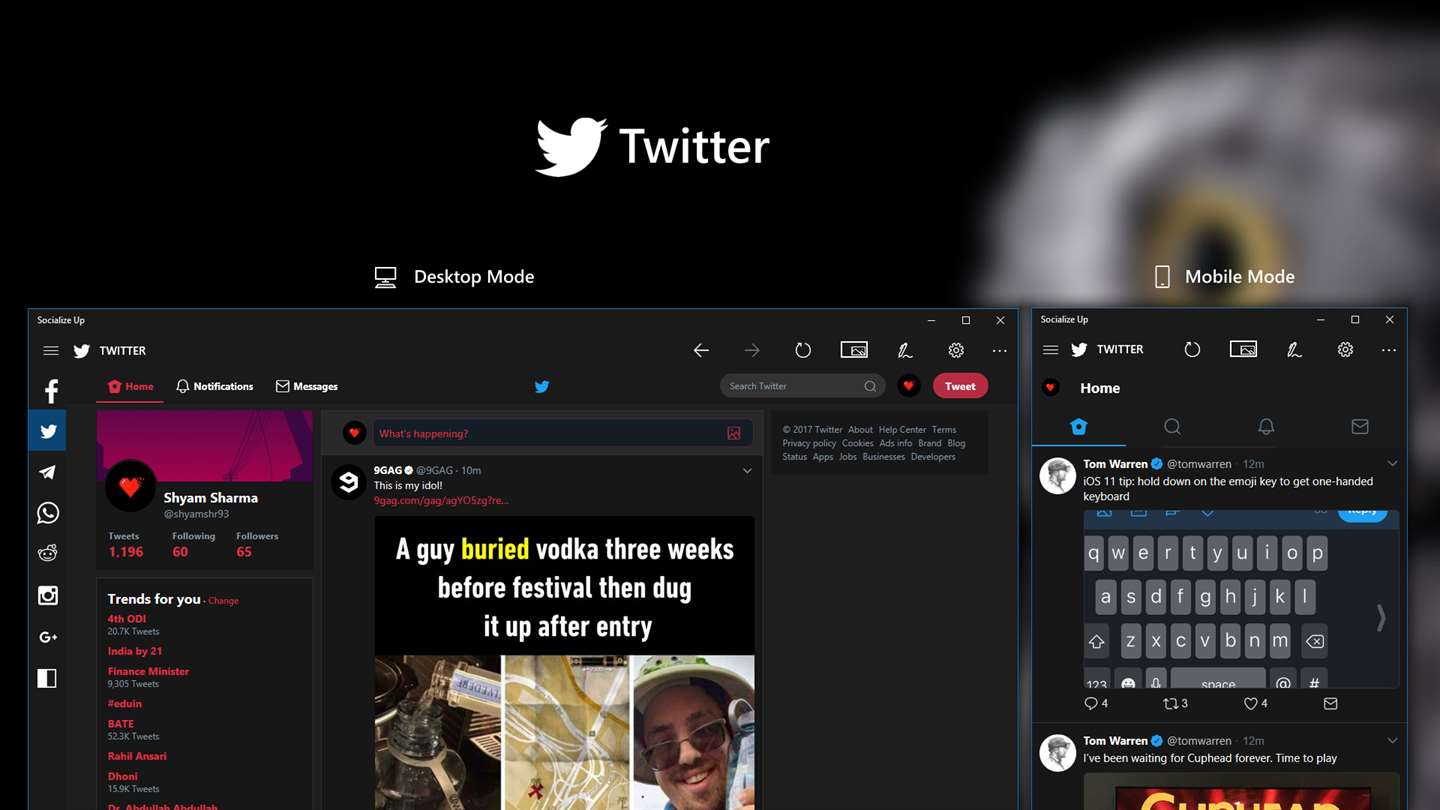Viewport: 1440px width, 810px height.
Task: Click the split view sidebar icon
Action: click(47, 678)
